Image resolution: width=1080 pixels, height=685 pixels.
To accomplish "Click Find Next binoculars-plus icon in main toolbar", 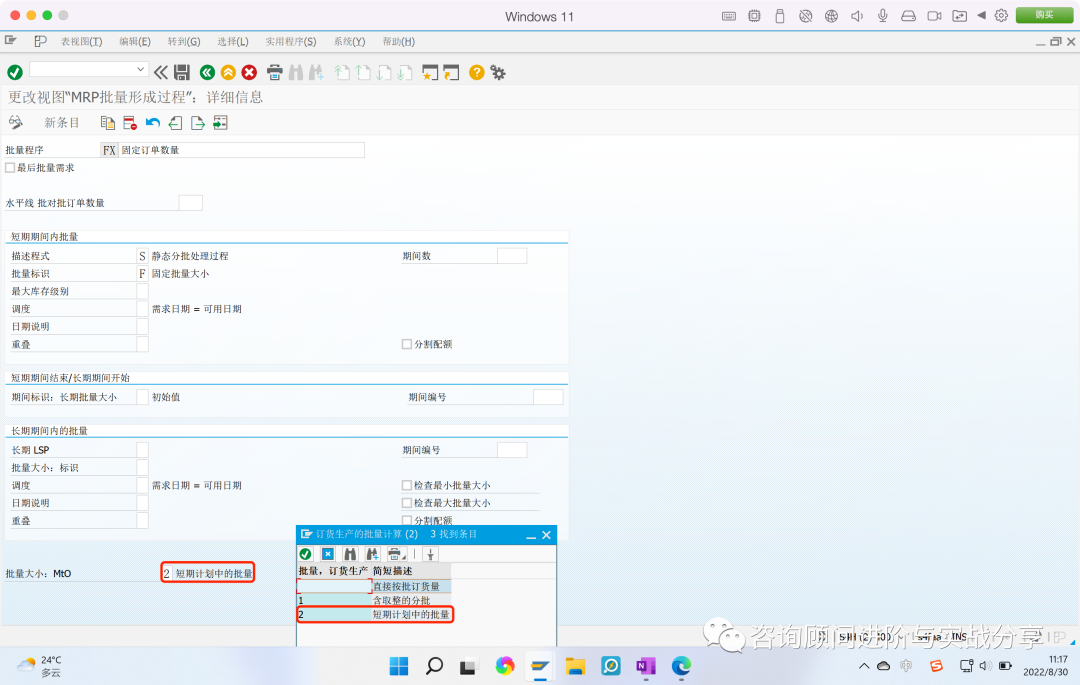I will click(317, 72).
